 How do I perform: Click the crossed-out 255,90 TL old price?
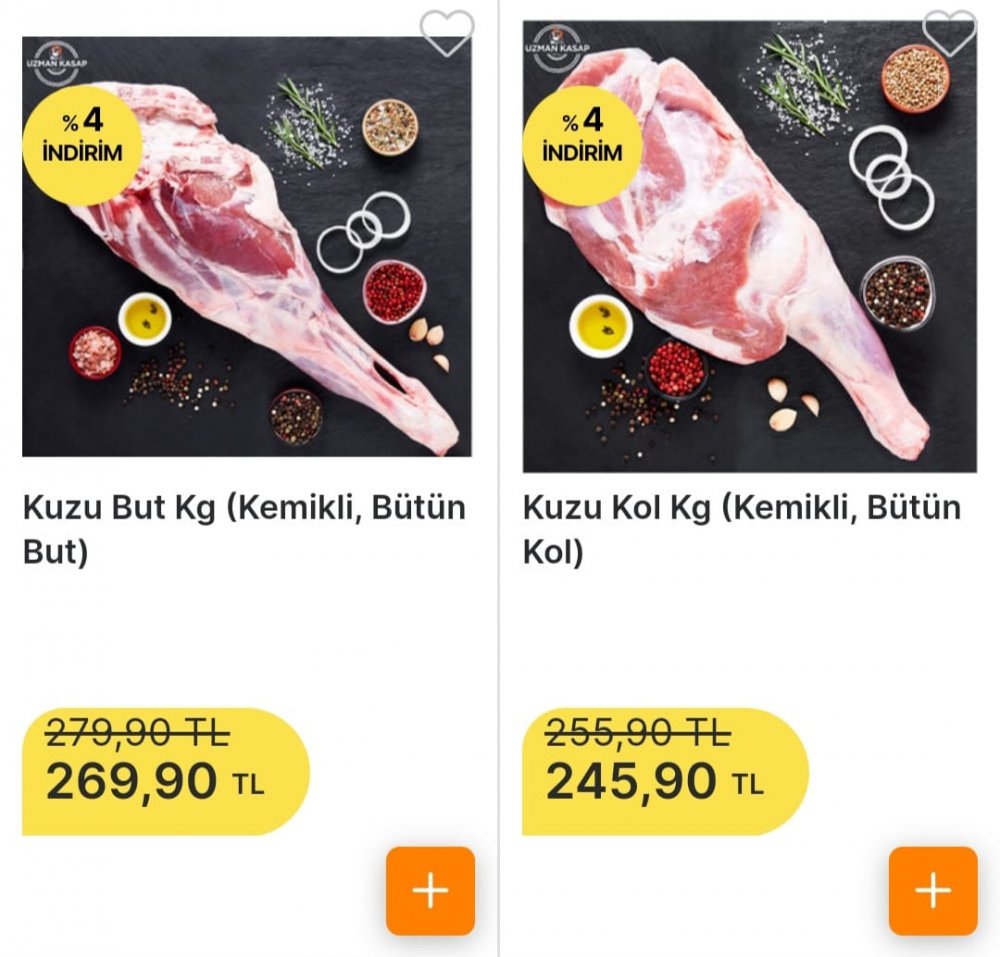638,732
